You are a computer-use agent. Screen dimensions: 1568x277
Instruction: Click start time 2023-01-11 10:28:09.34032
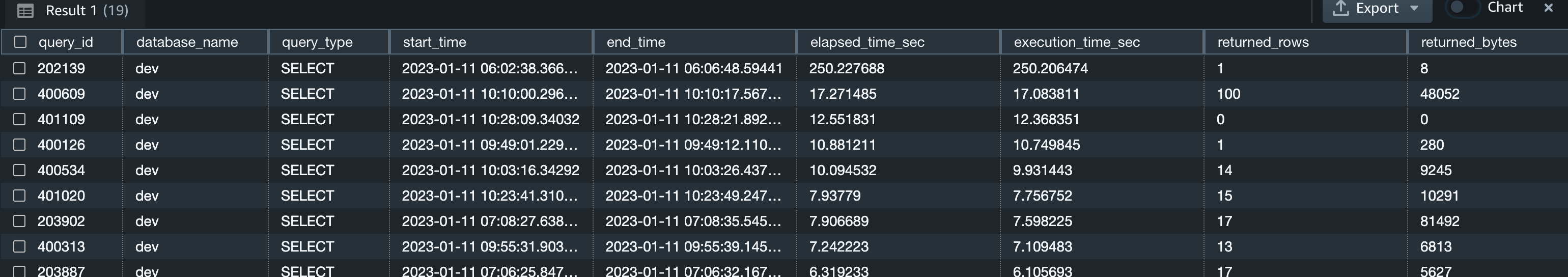pyautogui.click(x=490, y=119)
